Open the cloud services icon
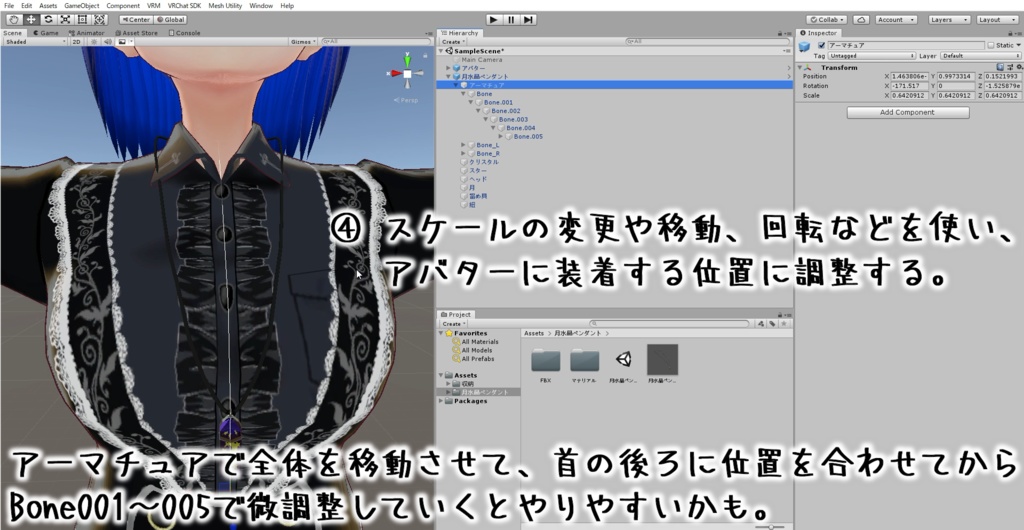This screenshot has width=1024, height=530. click(x=861, y=20)
